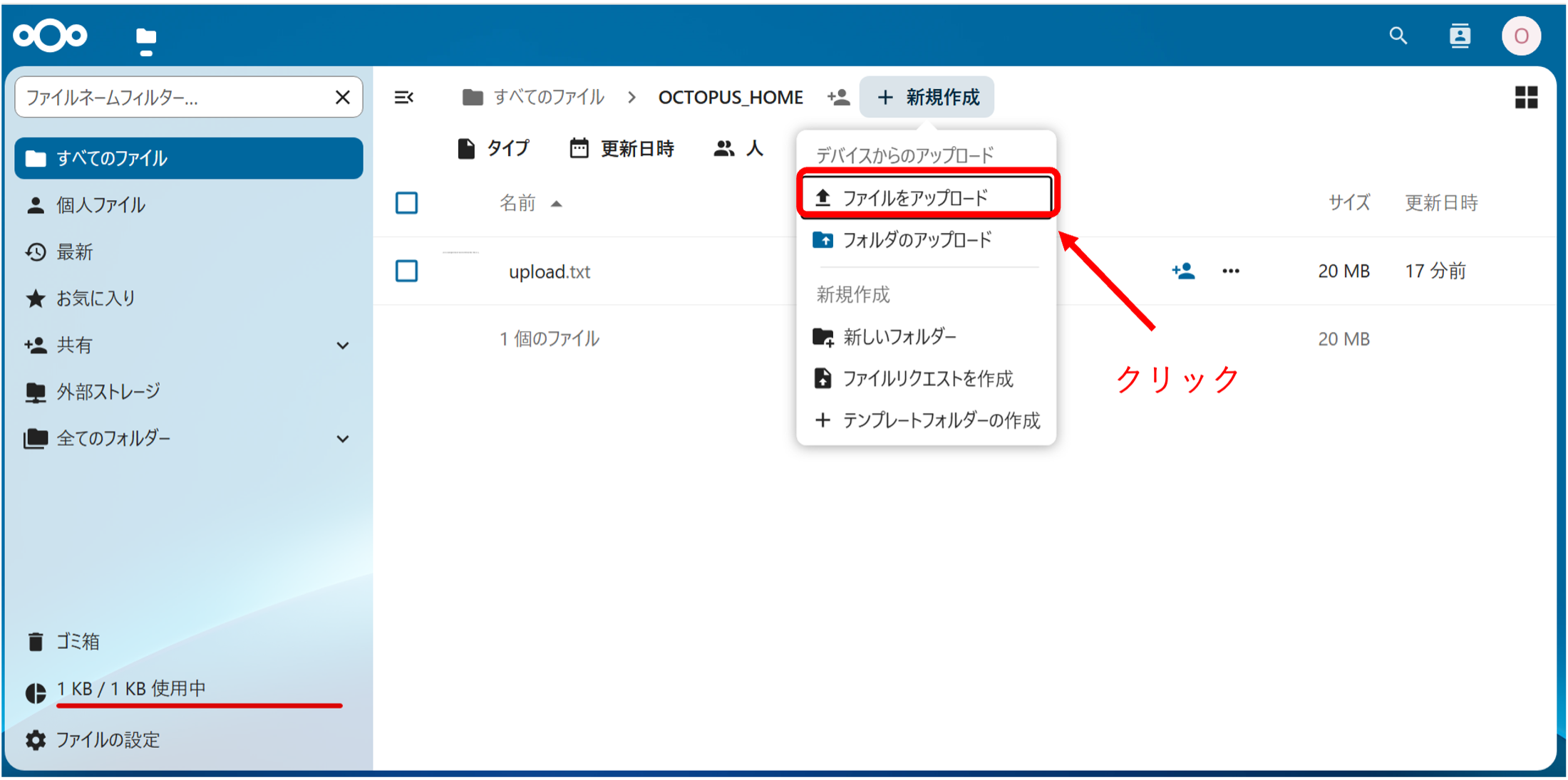Open the Files app icon in header
The width and height of the screenshot is (1568, 780).
[146, 37]
